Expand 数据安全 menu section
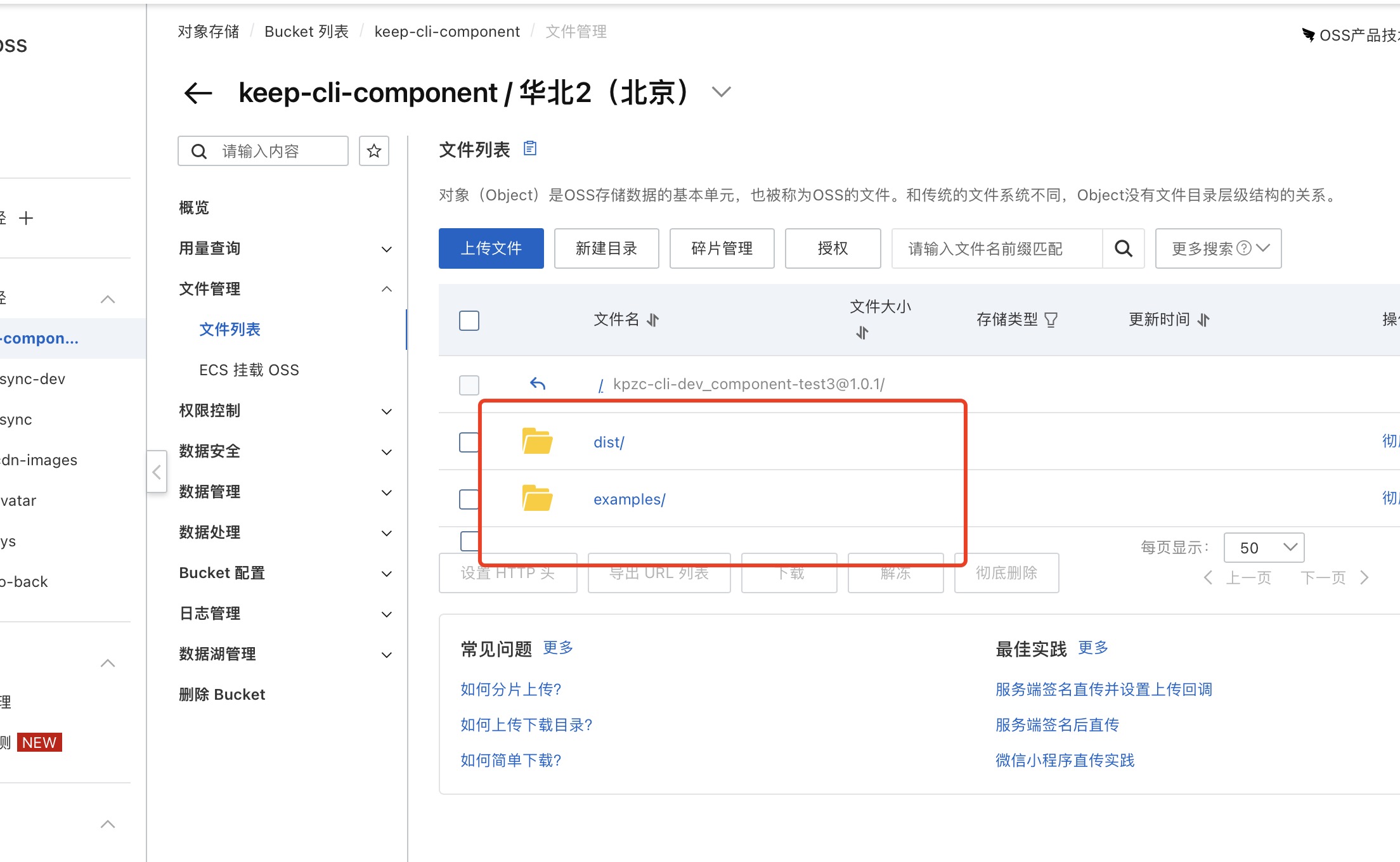Screen dimensions: 1400x862 pos(386,452)
